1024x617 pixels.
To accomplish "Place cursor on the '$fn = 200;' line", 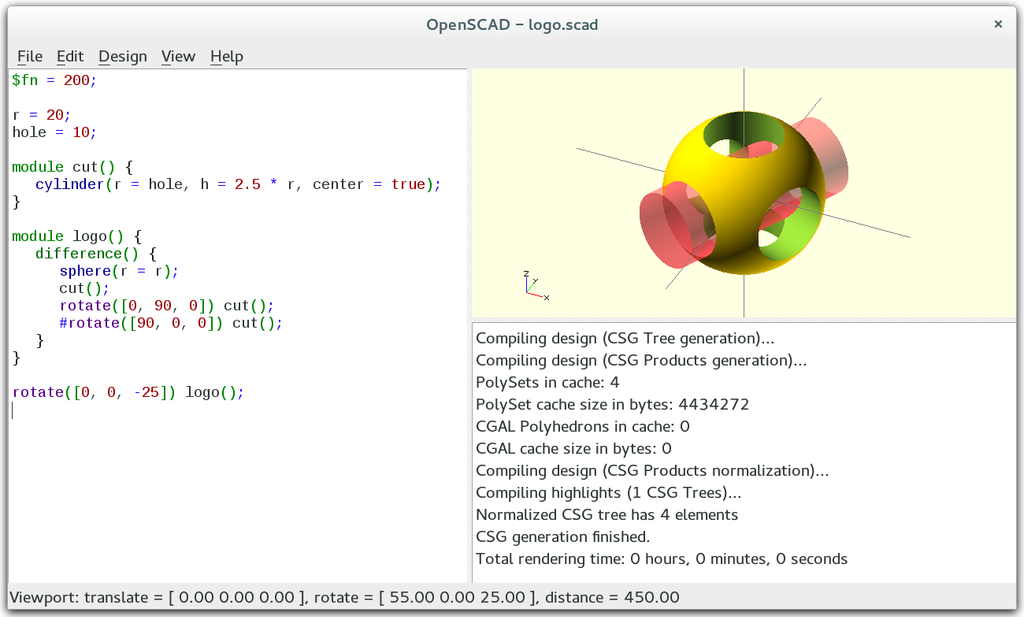I will 55,80.
